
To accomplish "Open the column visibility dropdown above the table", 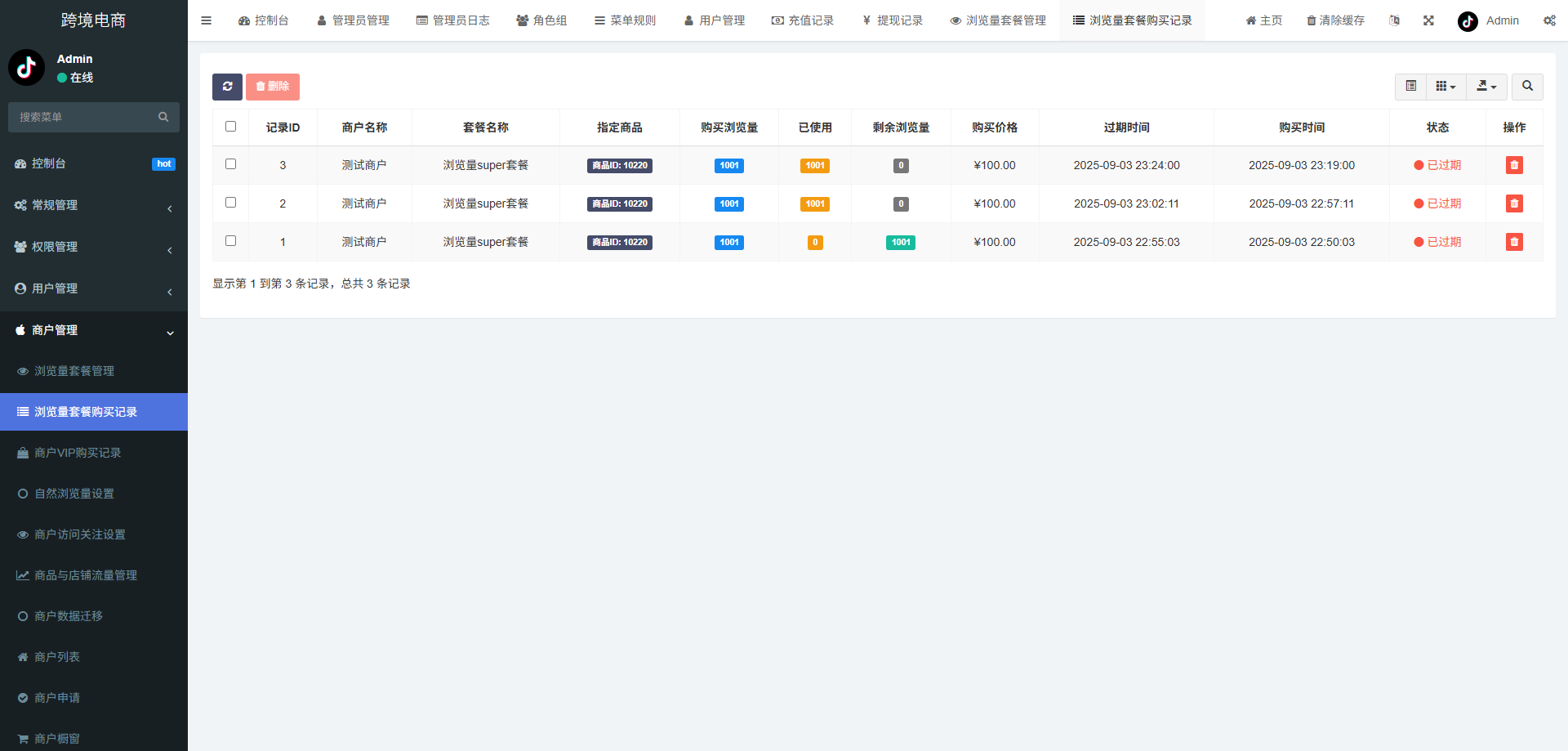I will (1445, 87).
